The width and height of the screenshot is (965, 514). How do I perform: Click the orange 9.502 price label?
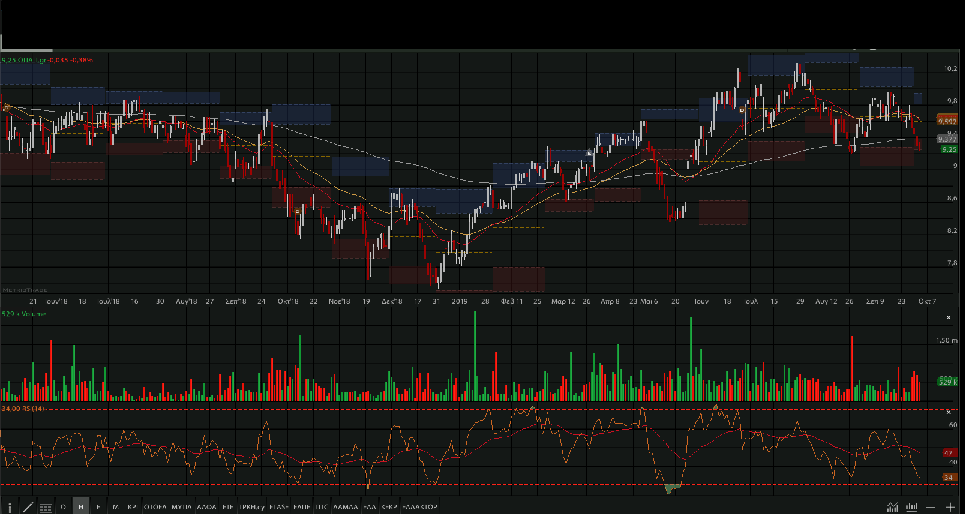tap(947, 121)
